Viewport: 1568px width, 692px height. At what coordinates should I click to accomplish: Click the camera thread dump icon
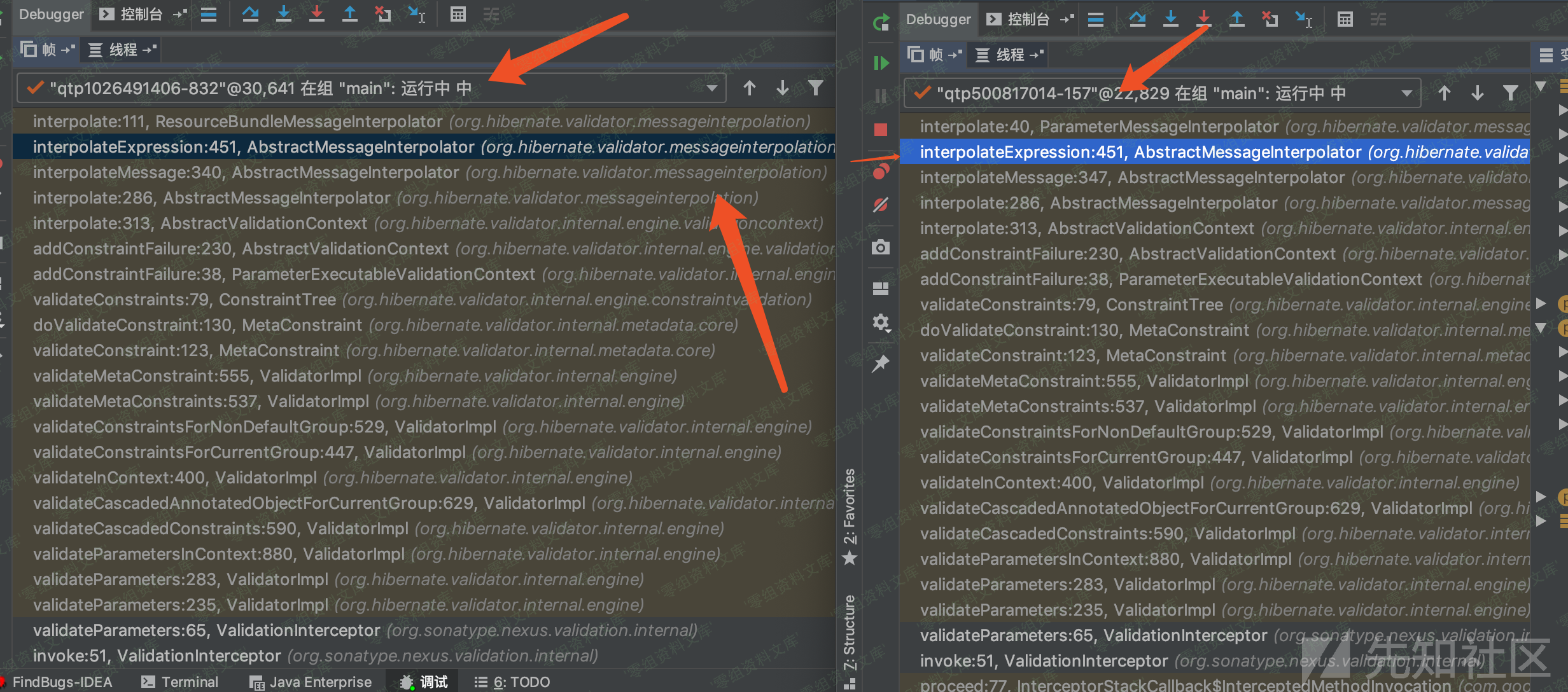point(881,247)
